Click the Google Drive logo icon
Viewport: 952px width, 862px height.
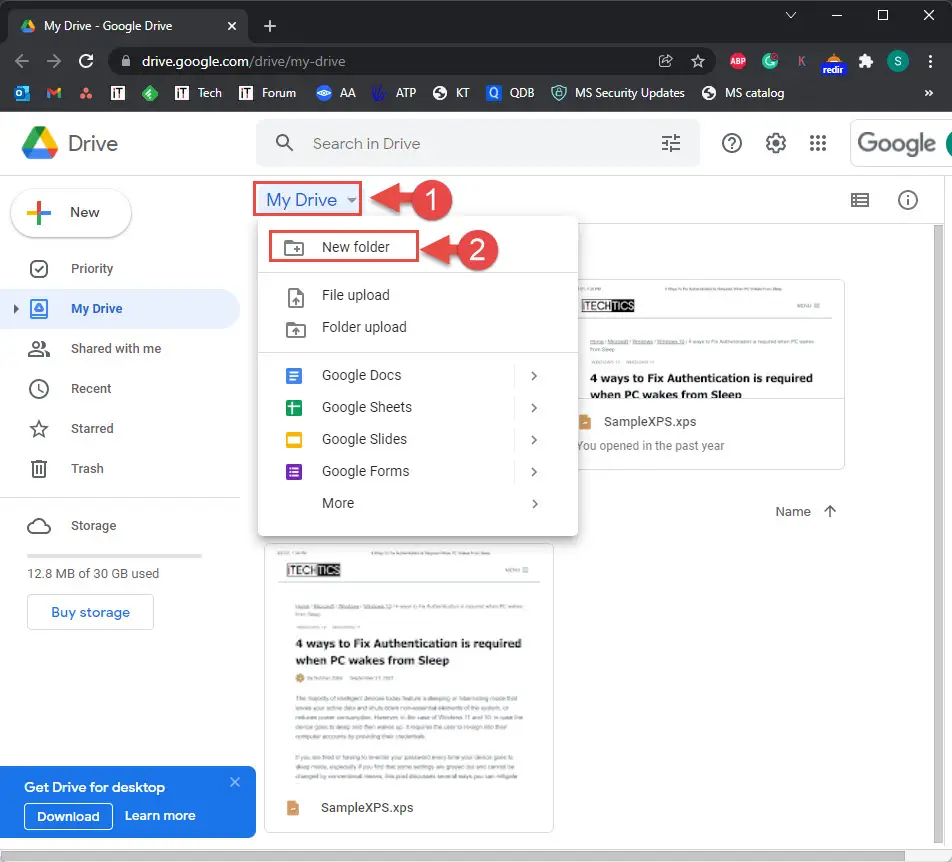(39, 143)
